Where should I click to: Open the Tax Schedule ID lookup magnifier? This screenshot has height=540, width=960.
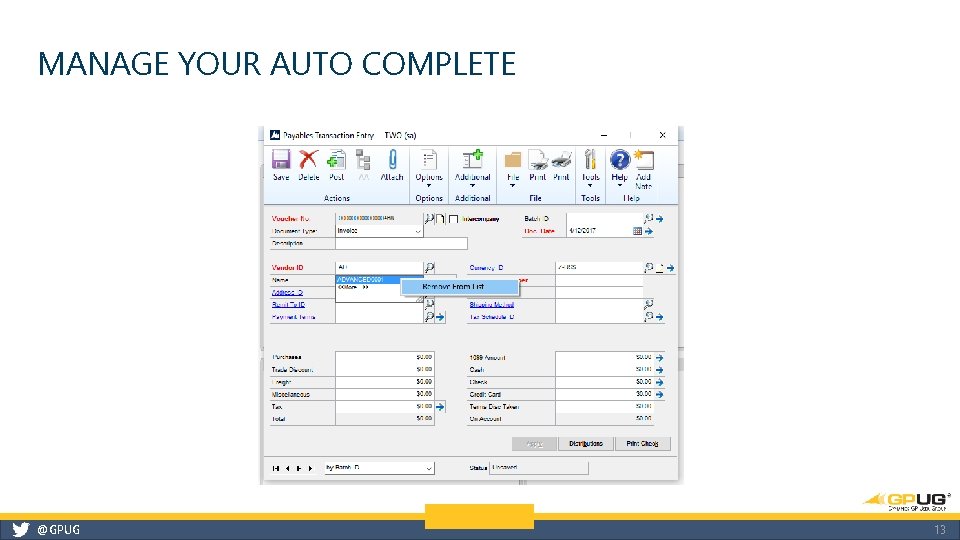click(648, 317)
